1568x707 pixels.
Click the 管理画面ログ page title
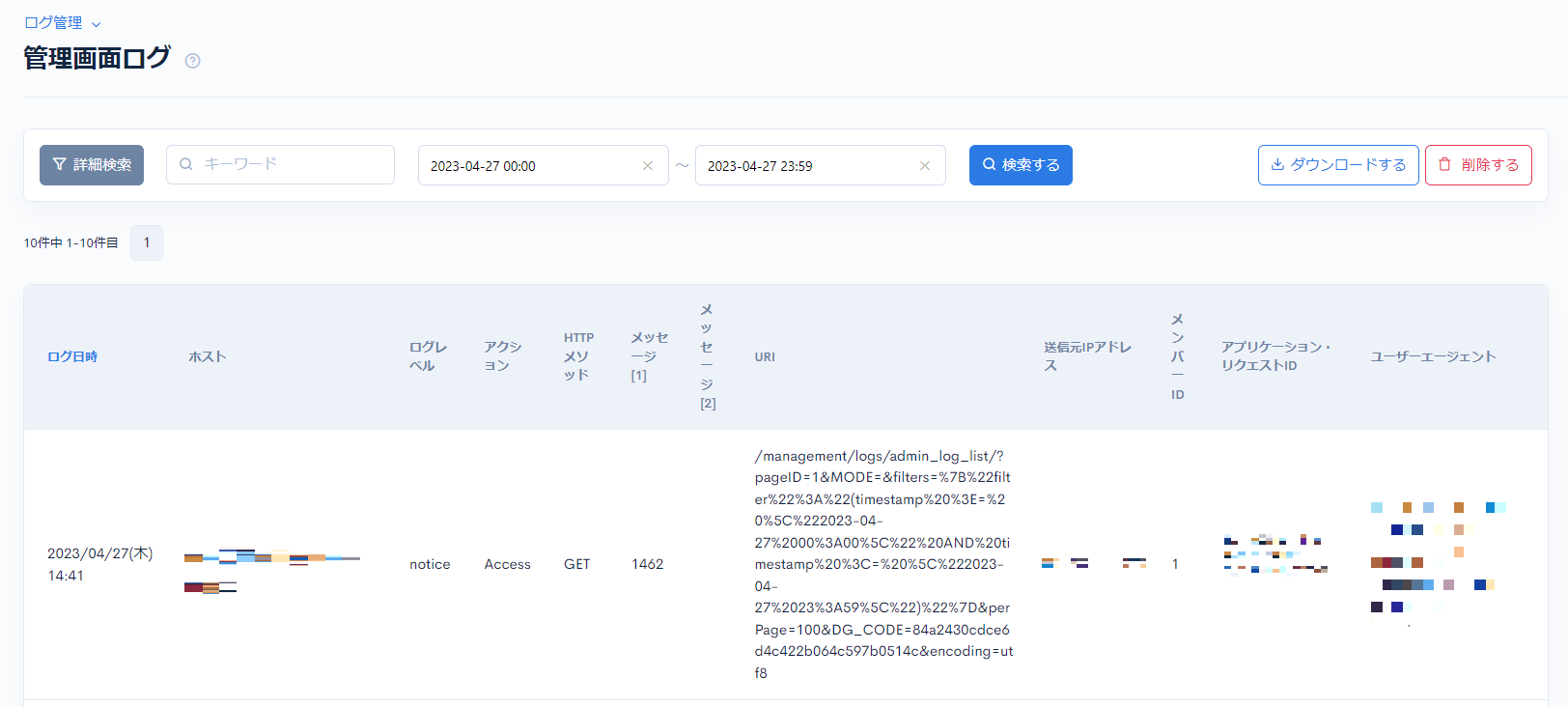[x=97, y=58]
